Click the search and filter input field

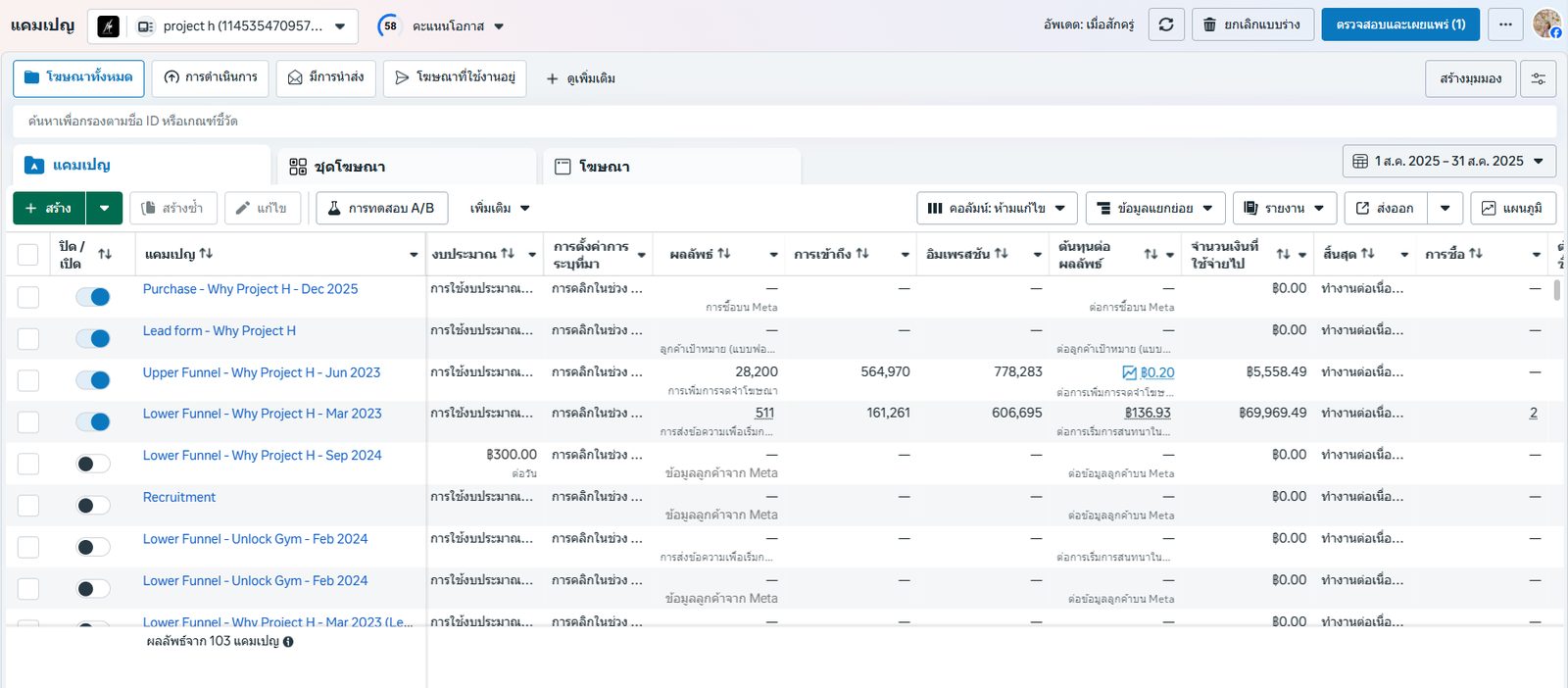point(784,122)
